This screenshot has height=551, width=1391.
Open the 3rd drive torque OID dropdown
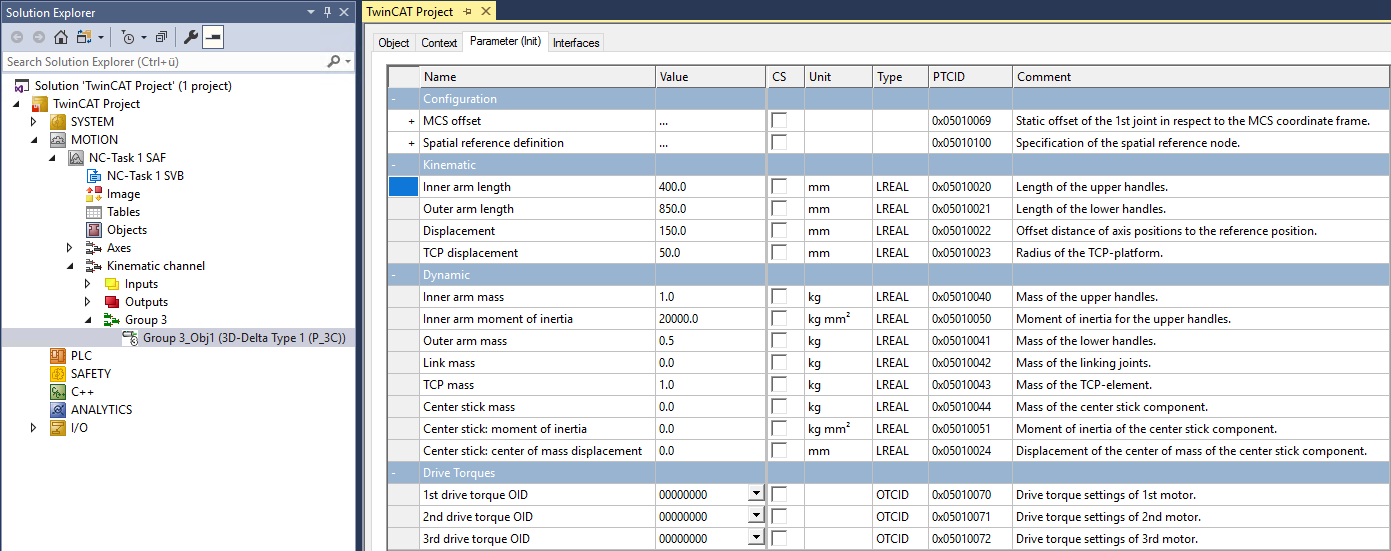pyautogui.click(x=756, y=539)
